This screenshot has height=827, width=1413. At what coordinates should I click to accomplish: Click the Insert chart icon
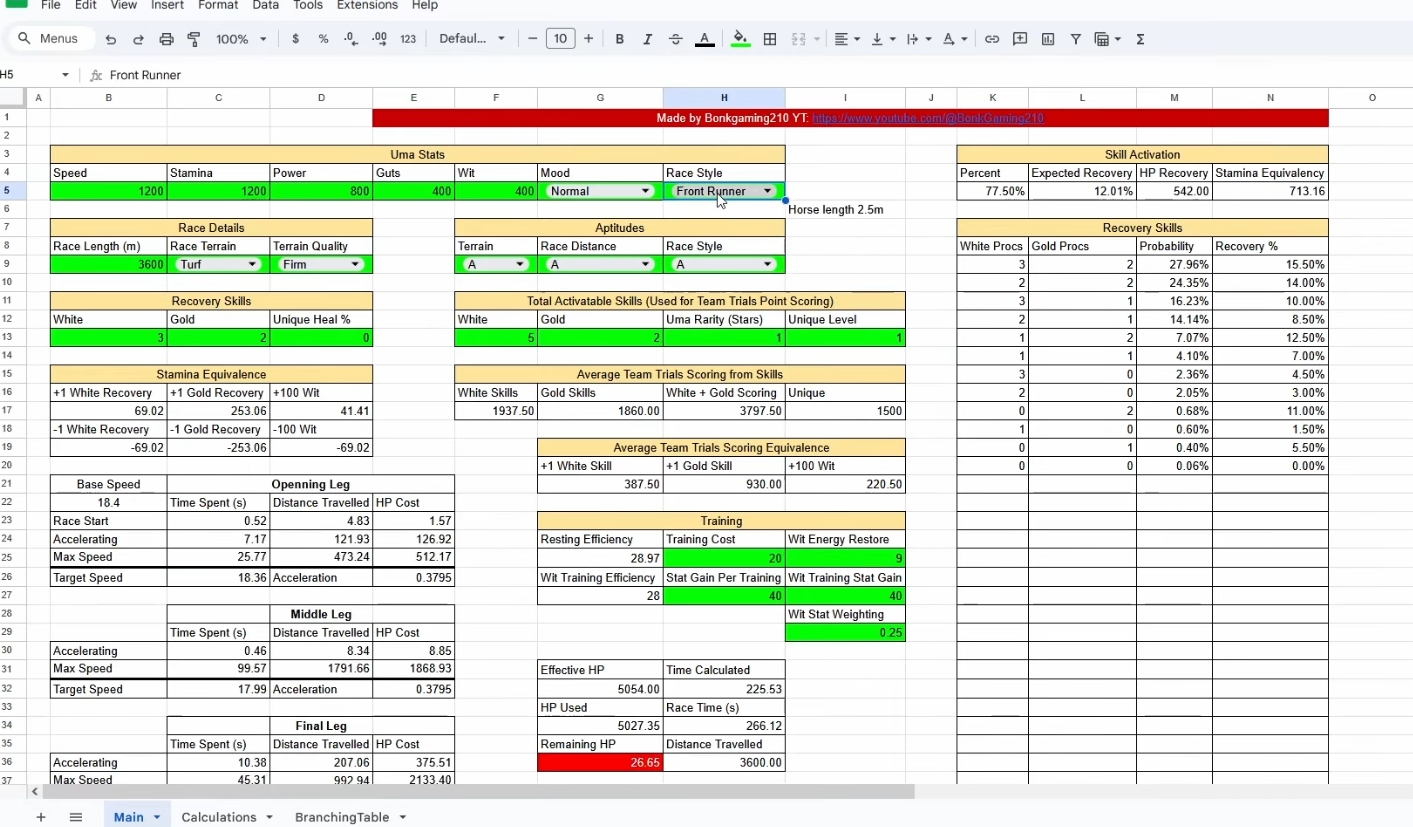1048,39
